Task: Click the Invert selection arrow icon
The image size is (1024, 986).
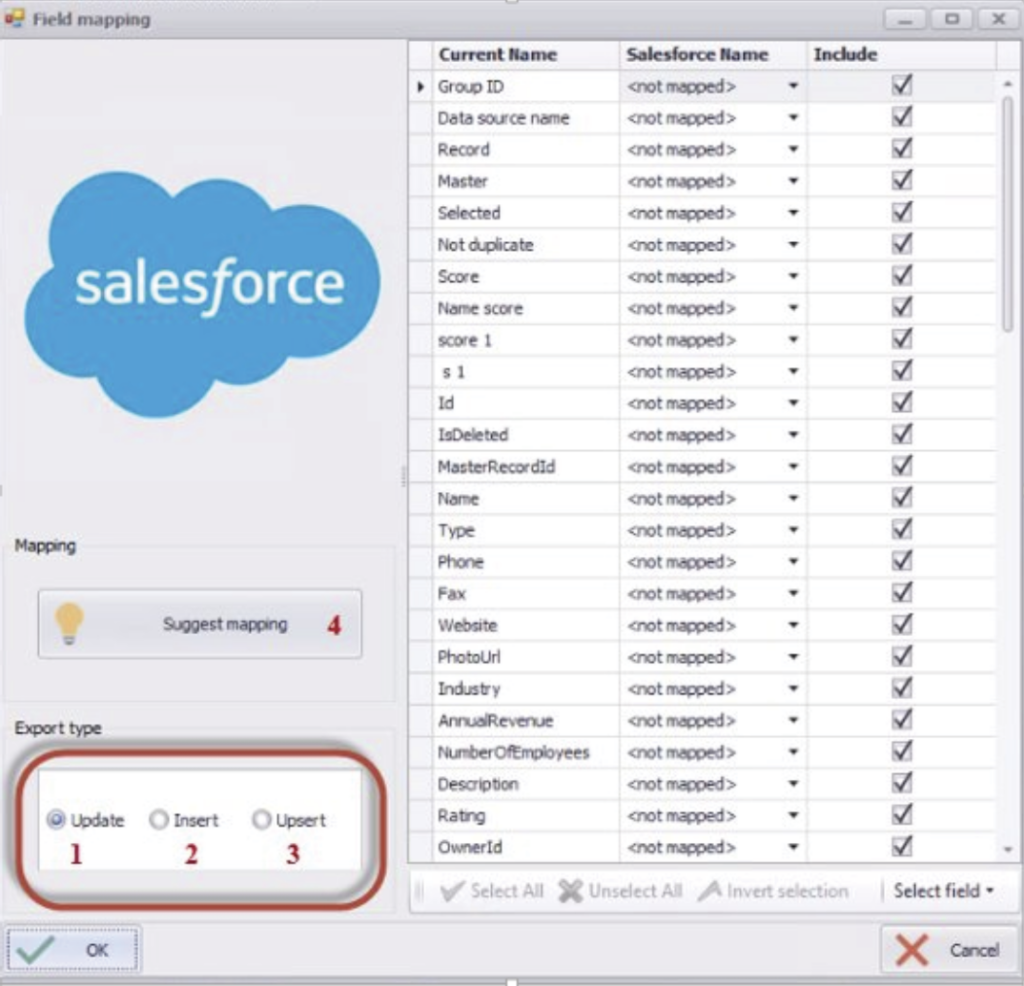Action: click(x=710, y=891)
